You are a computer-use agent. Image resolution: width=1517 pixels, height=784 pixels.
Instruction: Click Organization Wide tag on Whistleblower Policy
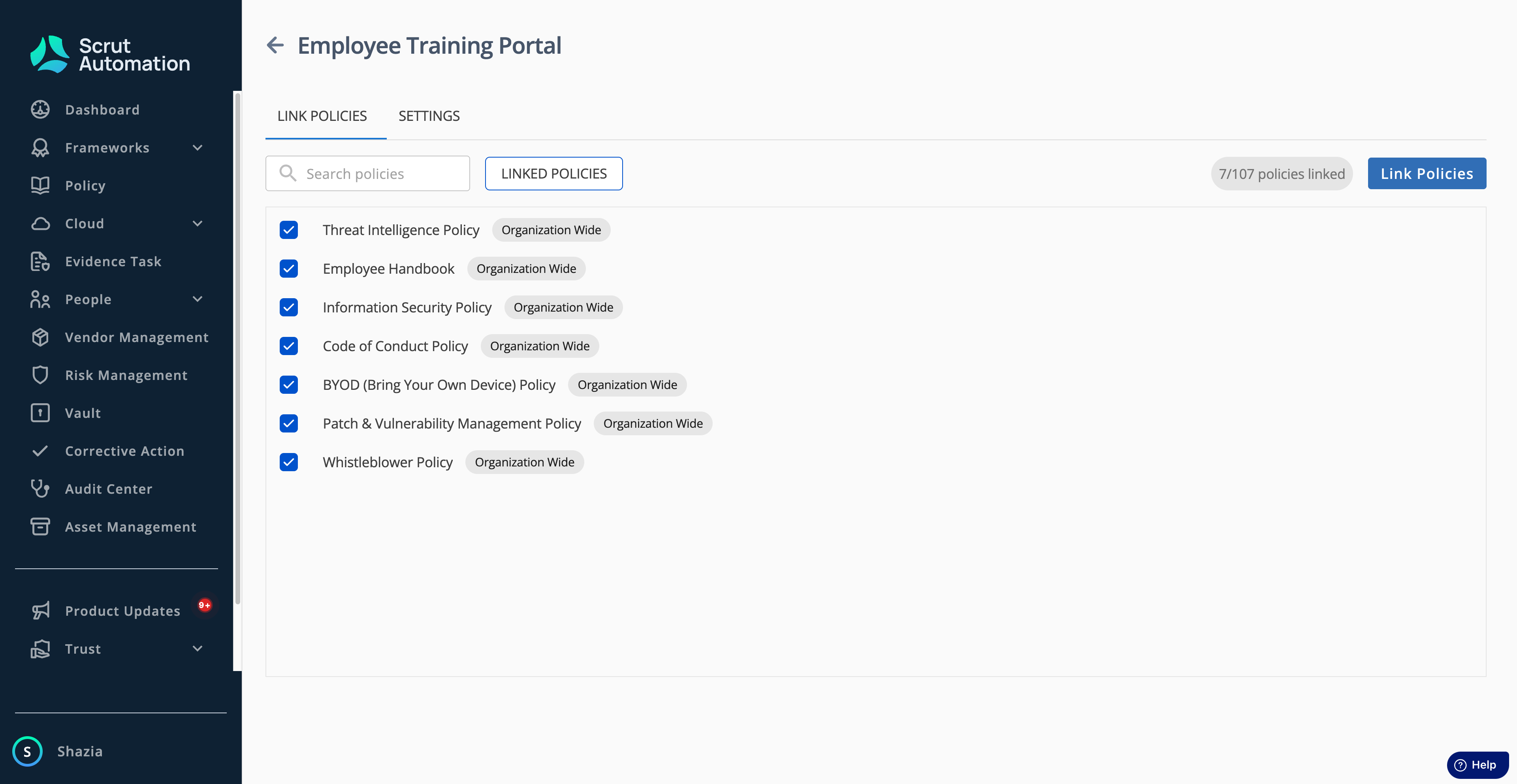pyautogui.click(x=525, y=462)
